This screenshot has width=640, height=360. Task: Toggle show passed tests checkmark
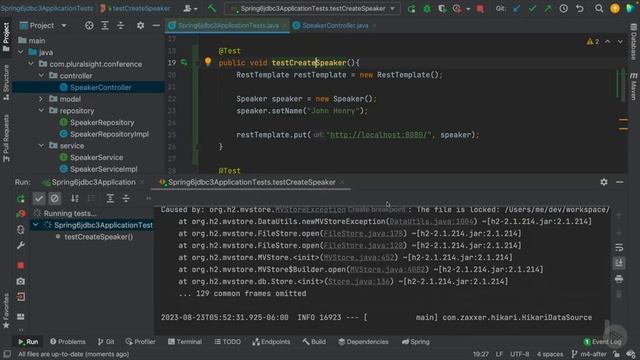point(39,198)
